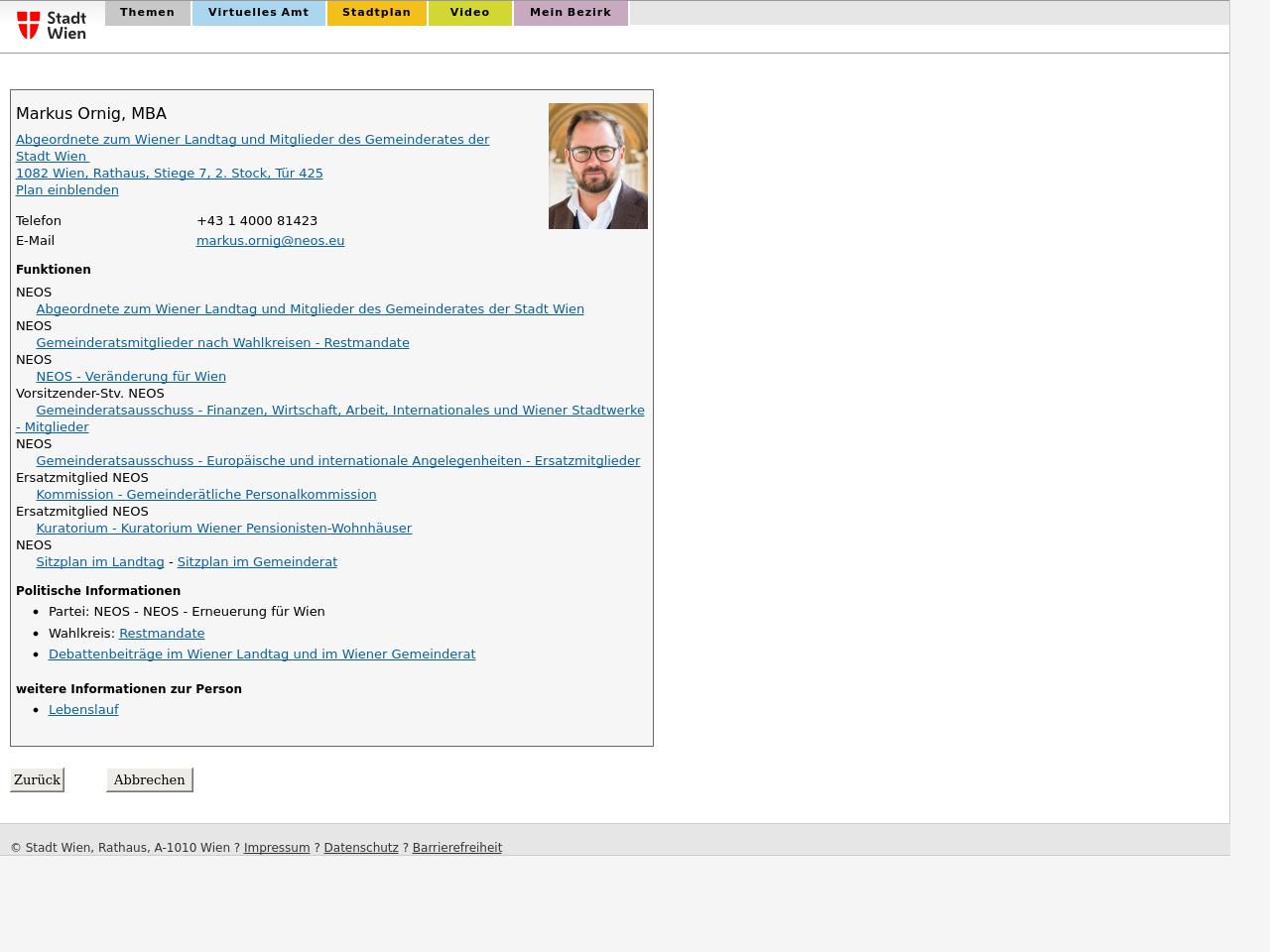
Task: Click the copyright text Stadt Wien, Rathaus
Action: (120, 848)
